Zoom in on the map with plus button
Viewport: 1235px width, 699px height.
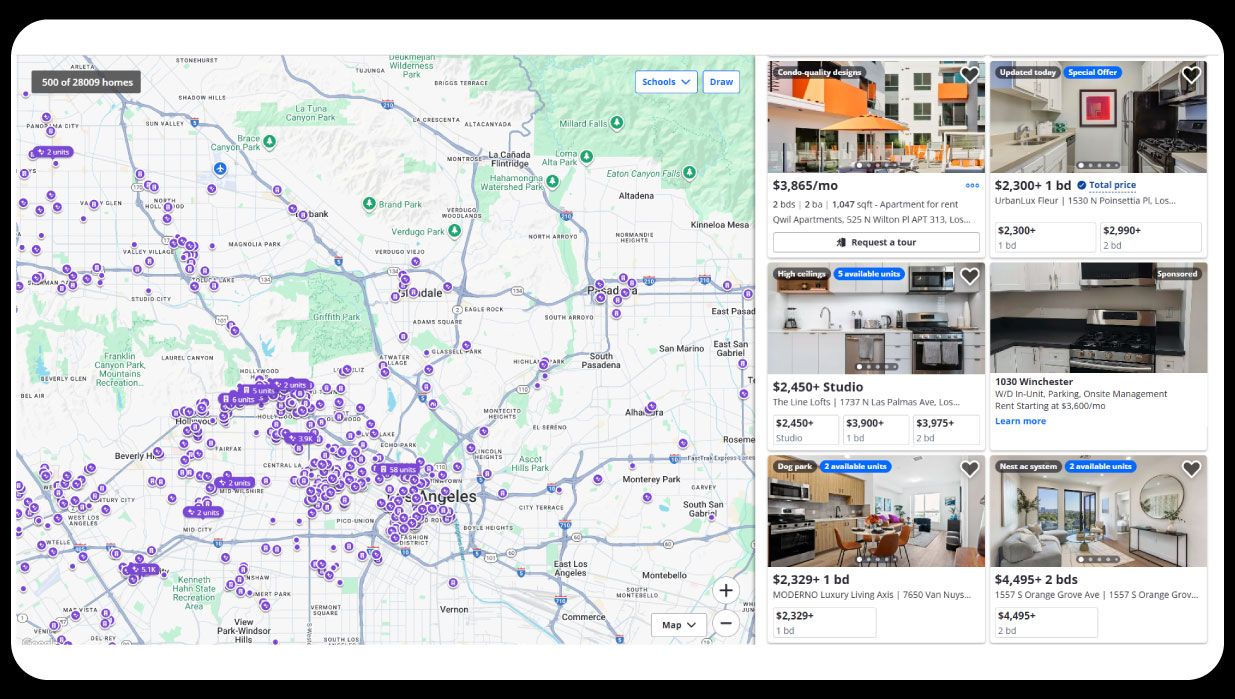(726, 590)
